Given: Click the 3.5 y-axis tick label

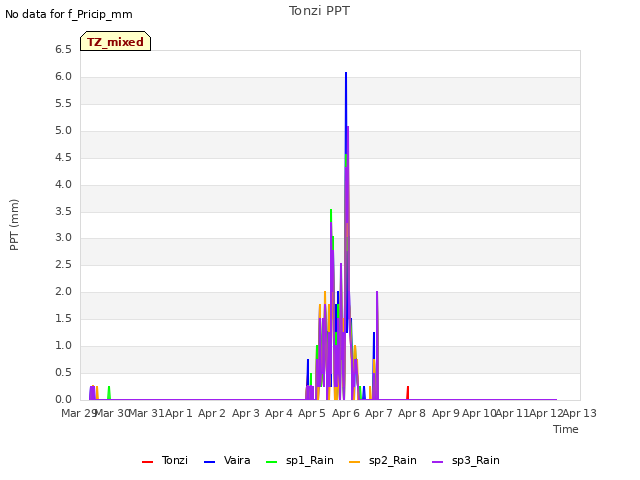Looking at the screenshot, I should tap(63, 211).
